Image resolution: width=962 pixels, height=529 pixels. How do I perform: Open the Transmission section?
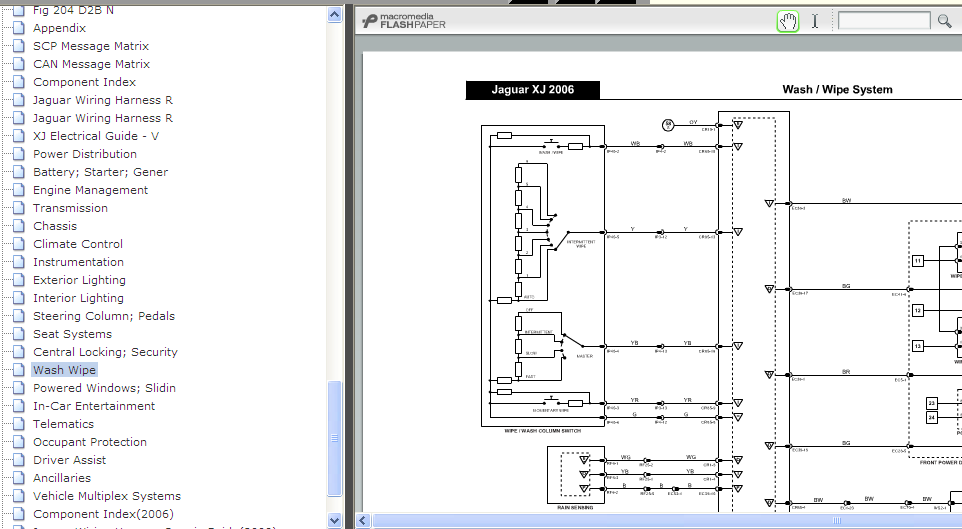[x=71, y=208]
